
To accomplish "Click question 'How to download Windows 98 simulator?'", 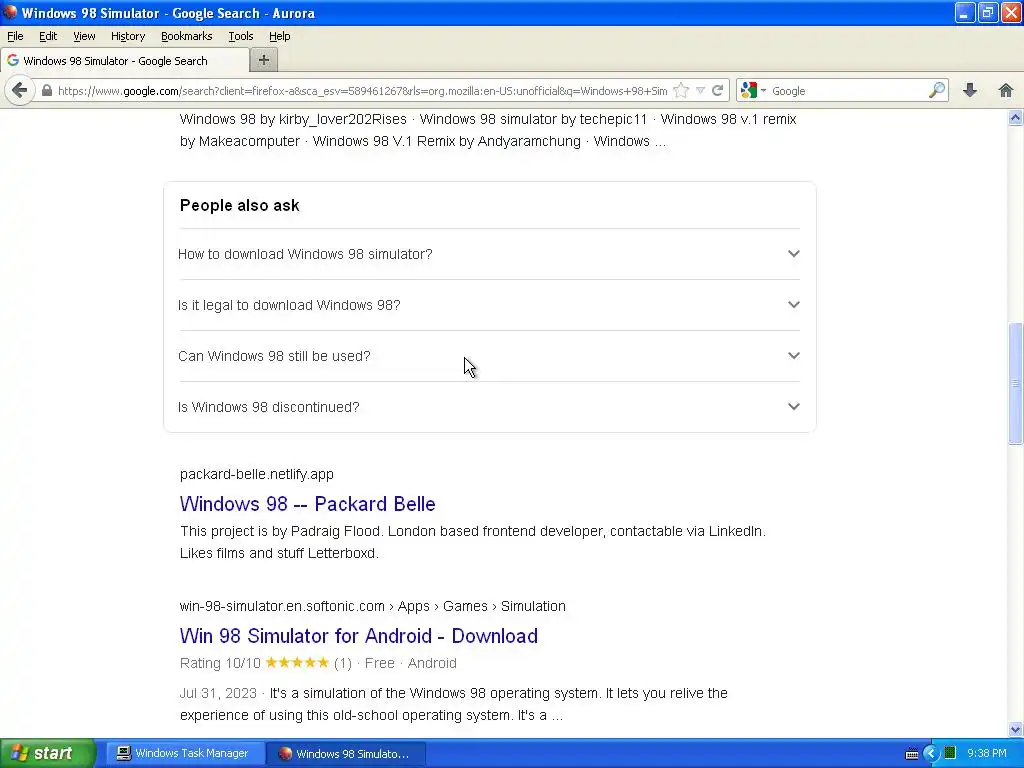I will 305,254.
